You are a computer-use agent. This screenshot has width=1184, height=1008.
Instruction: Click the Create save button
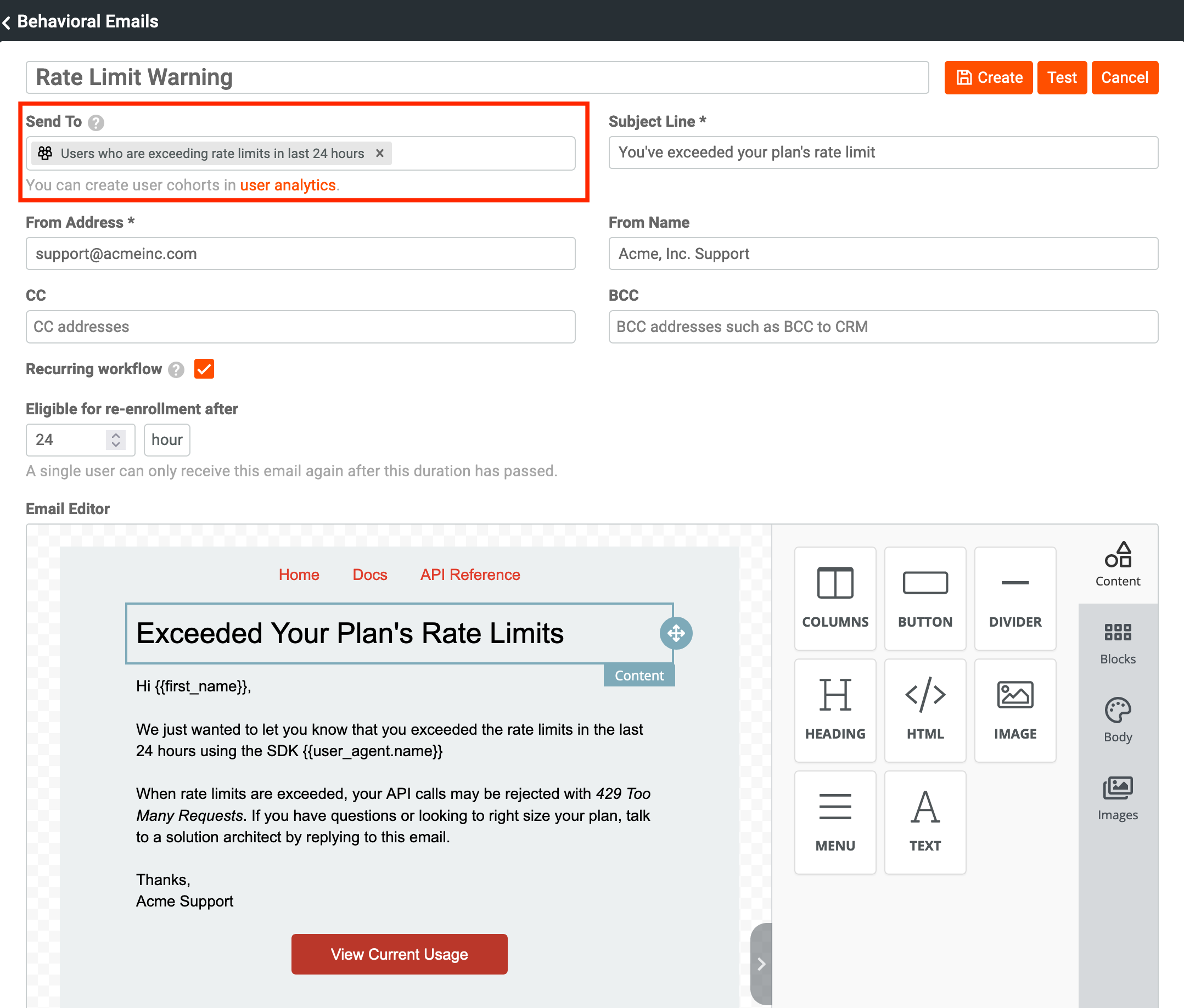pos(988,77)
